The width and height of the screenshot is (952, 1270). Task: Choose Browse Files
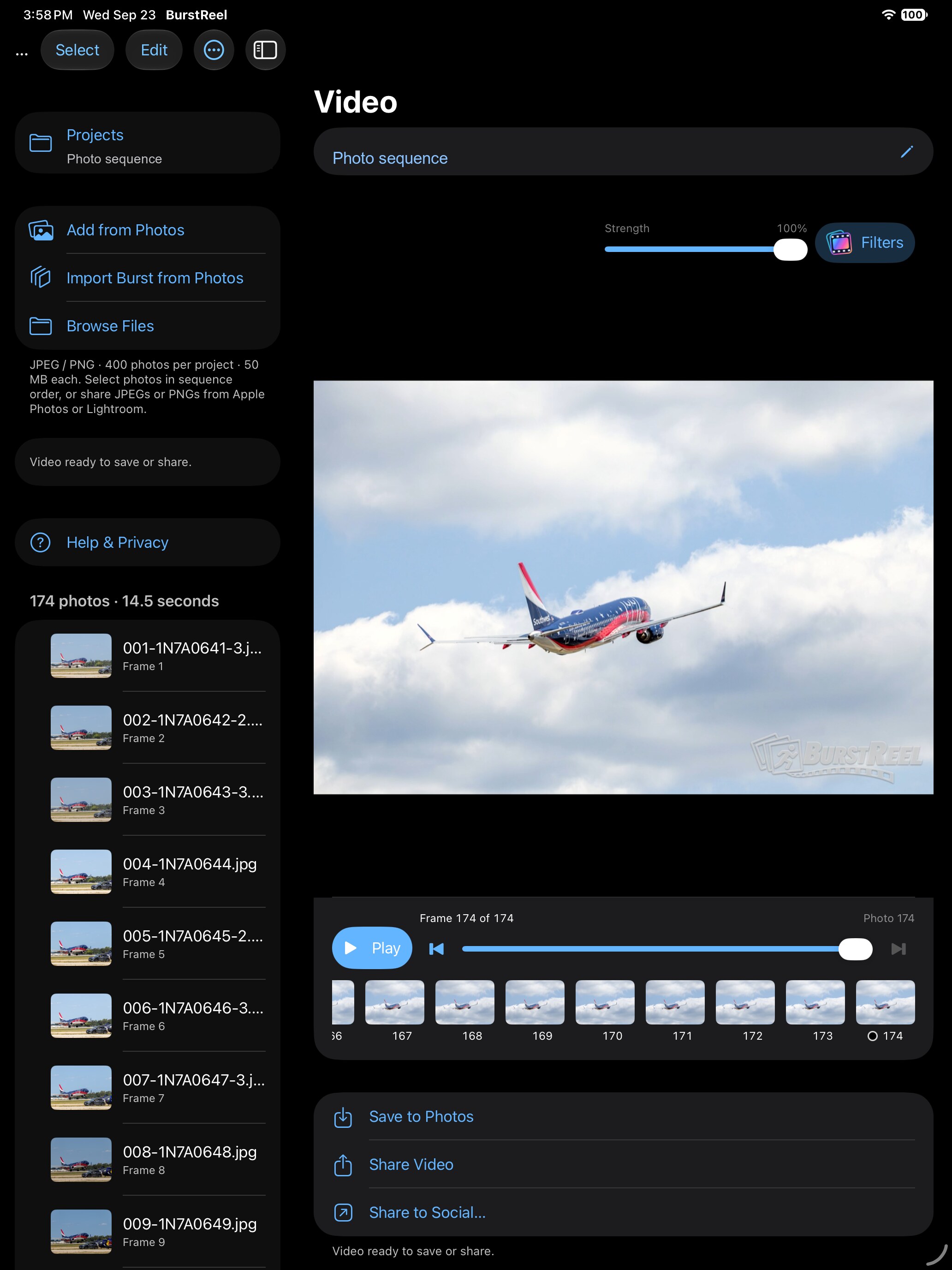[148, 326]
